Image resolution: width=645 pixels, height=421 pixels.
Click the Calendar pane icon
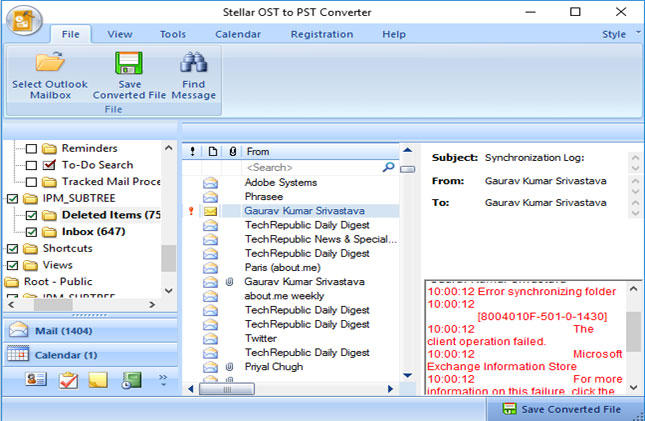[18, 354]
